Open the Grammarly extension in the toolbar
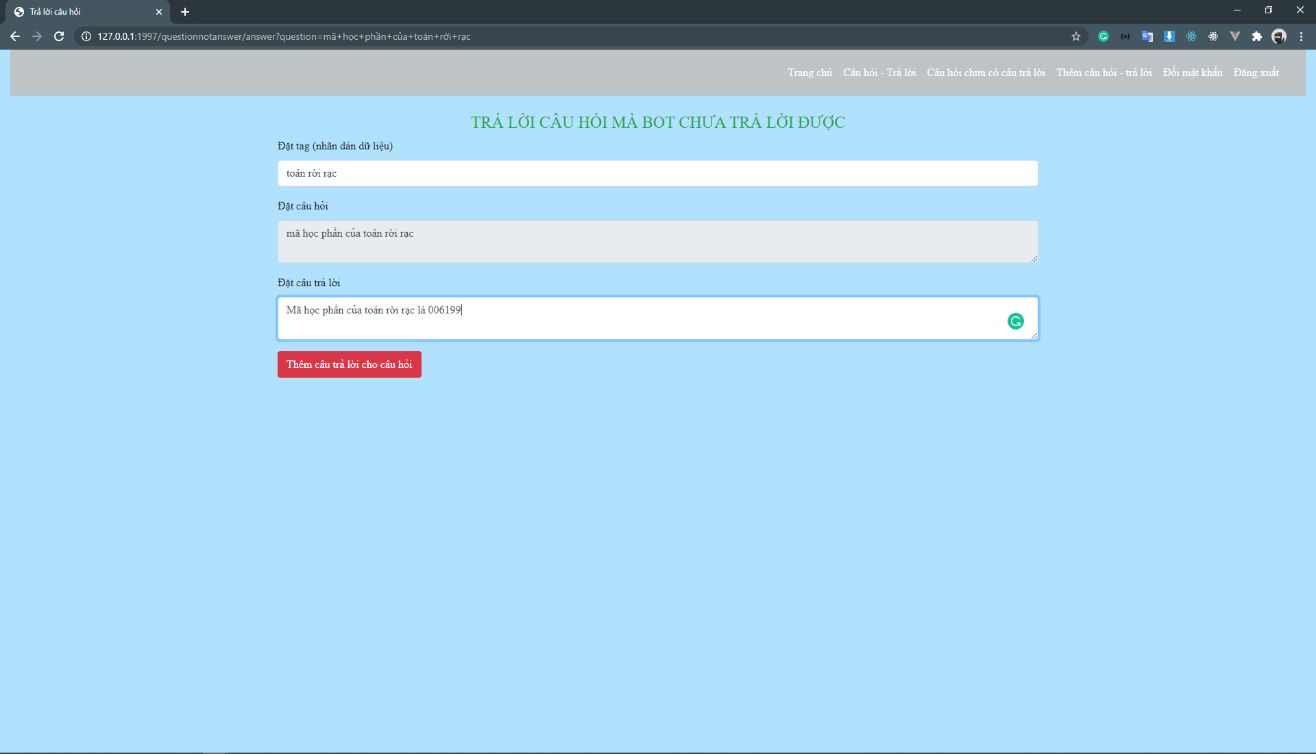The height and width of the screenshot is (754, 1316). [x=1103, y=36]
